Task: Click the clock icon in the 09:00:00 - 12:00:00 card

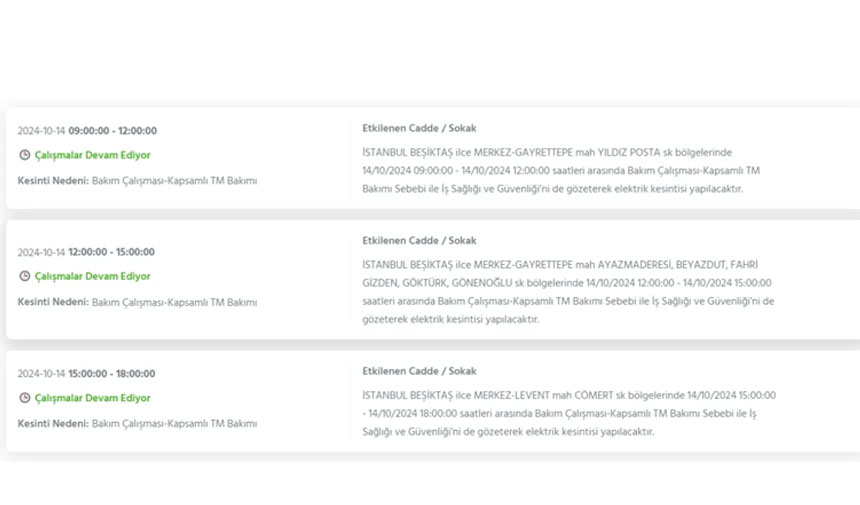Action: pos(25,155)
